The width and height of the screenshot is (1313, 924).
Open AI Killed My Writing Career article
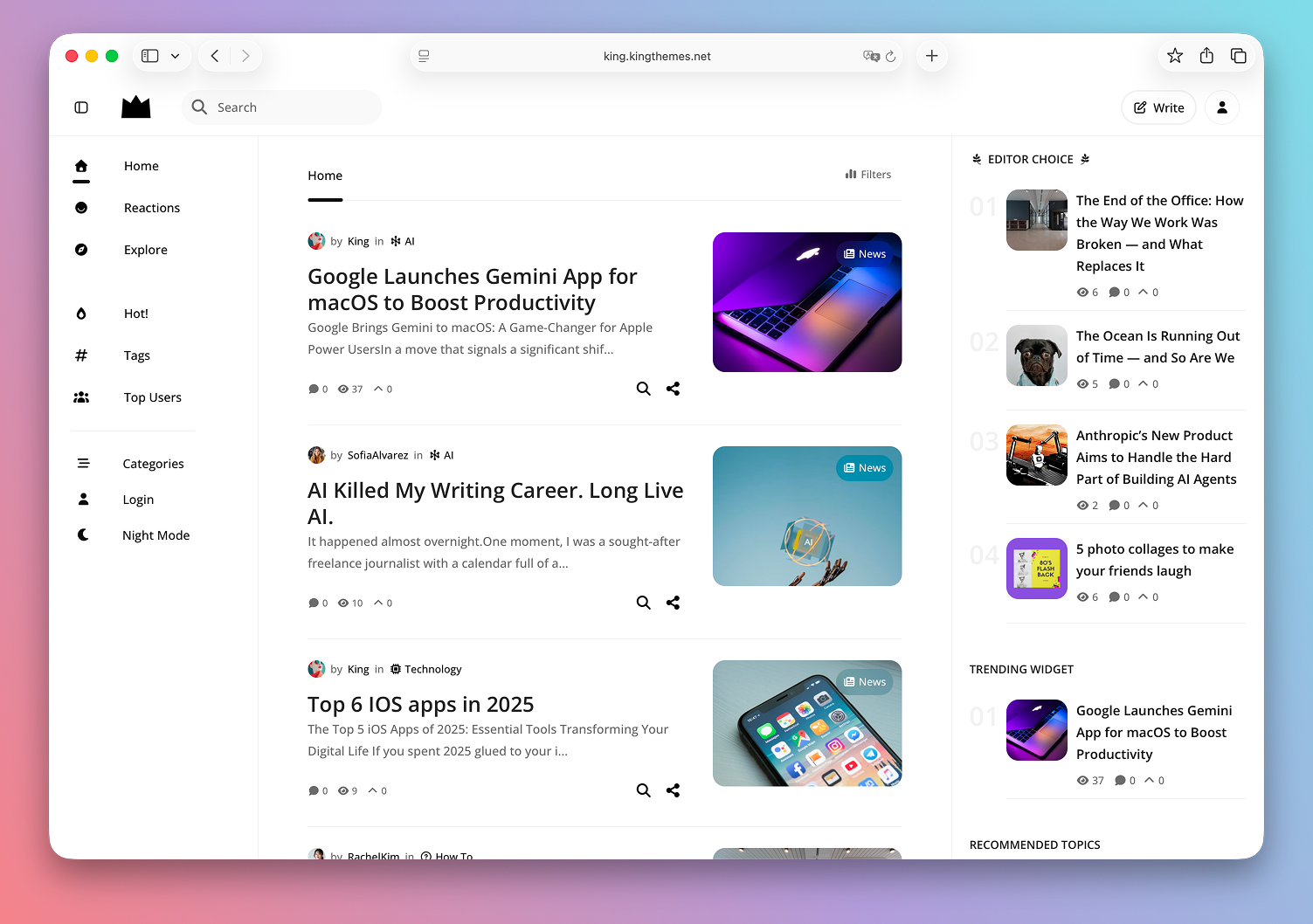[495, 503]
